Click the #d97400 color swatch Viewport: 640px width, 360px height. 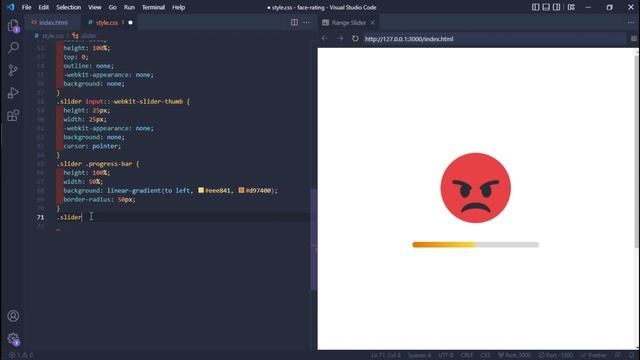241,190
